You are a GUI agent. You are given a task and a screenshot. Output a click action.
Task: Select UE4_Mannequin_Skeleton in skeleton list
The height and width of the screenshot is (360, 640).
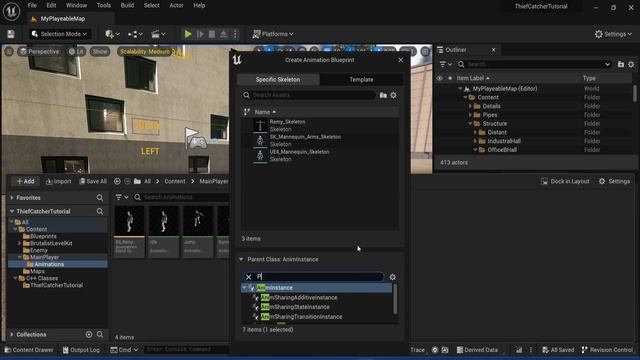[320, 156]
